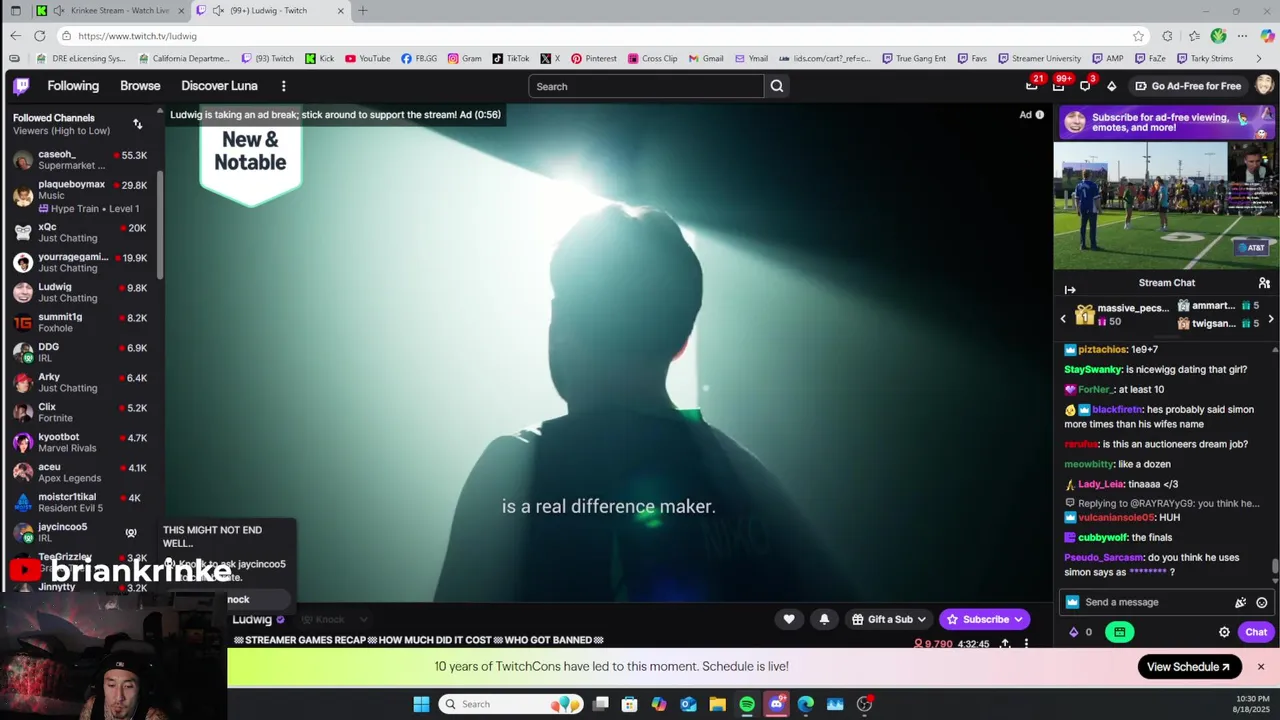This screenshot has height=720, width=1280.
Task: Click the browser address bar URL
Action: click(x=137, y=36)
